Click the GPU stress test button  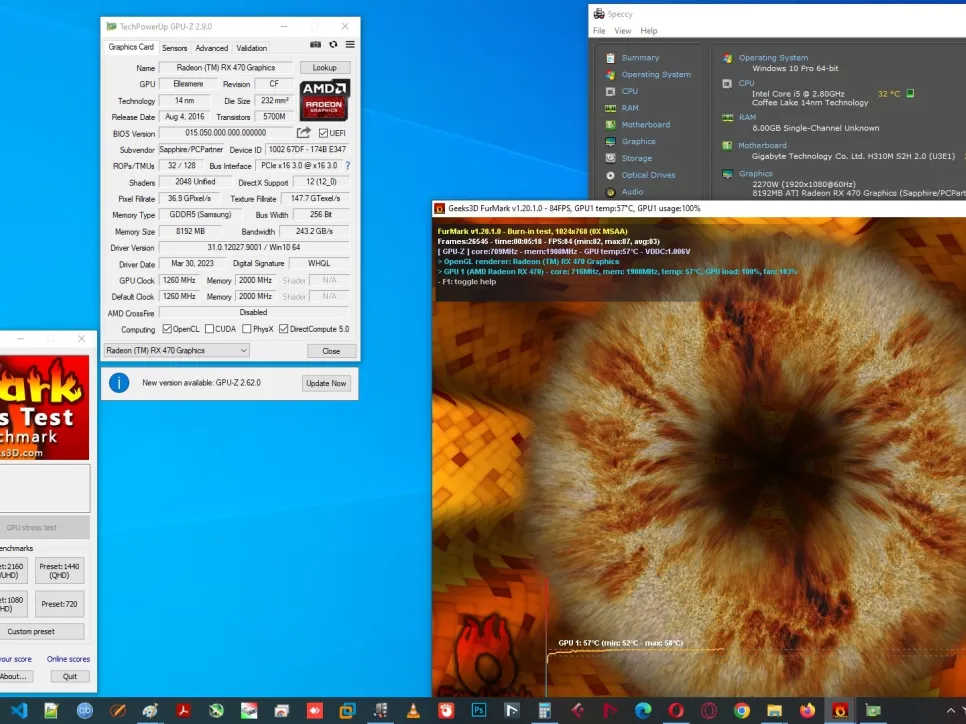(x=44, y=528)
